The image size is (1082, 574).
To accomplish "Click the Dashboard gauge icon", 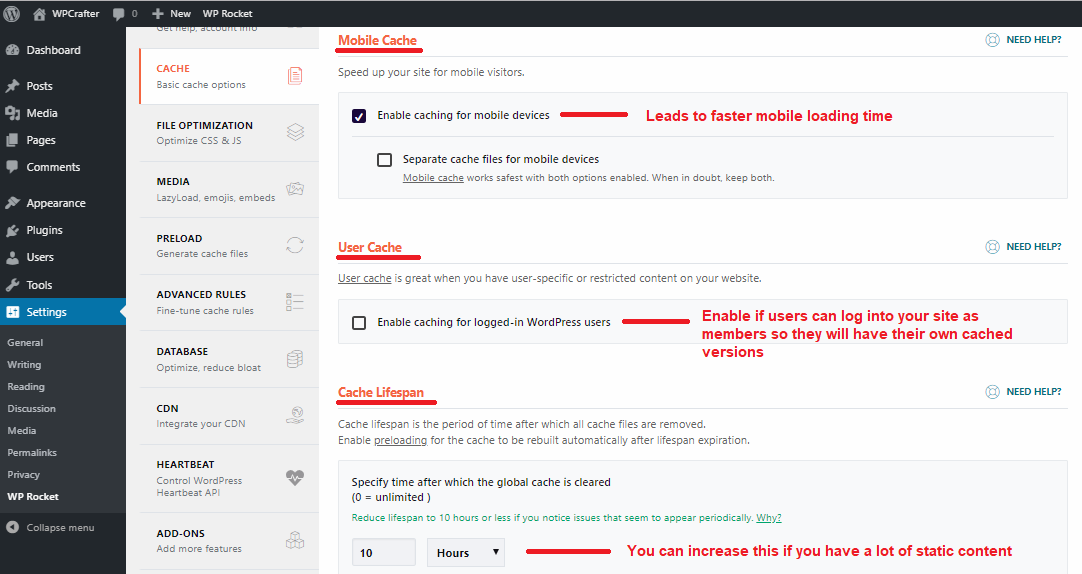I will 12,50.
